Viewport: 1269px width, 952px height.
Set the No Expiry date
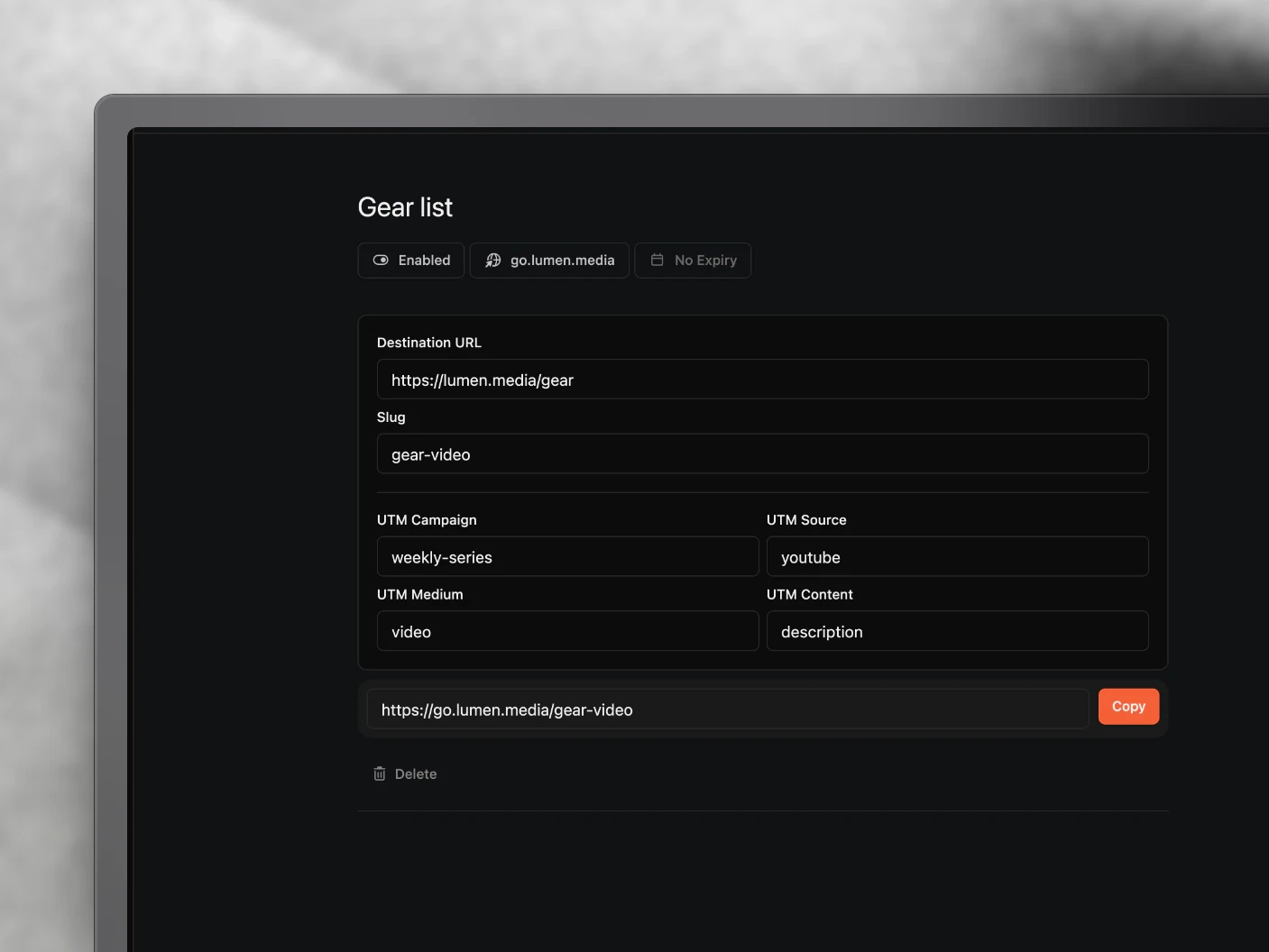click(693, 261)
